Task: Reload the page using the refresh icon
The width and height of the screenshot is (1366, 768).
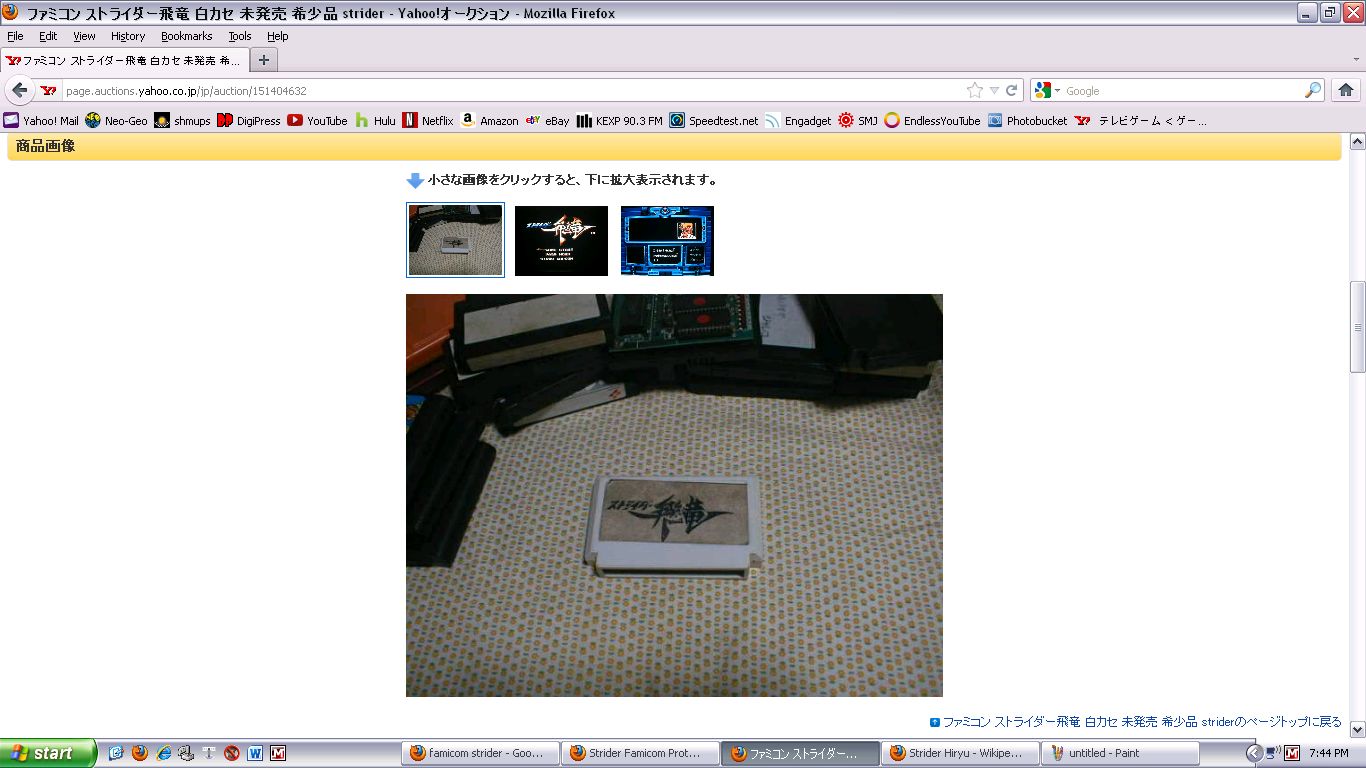Action: pyautogui.click(x=1012, y=91)
